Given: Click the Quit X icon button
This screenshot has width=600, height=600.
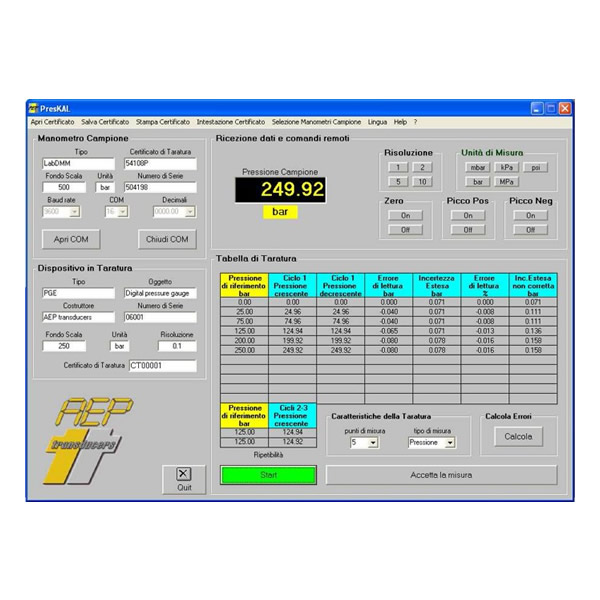Looking at the screenshot, I should tap(184, 474).
